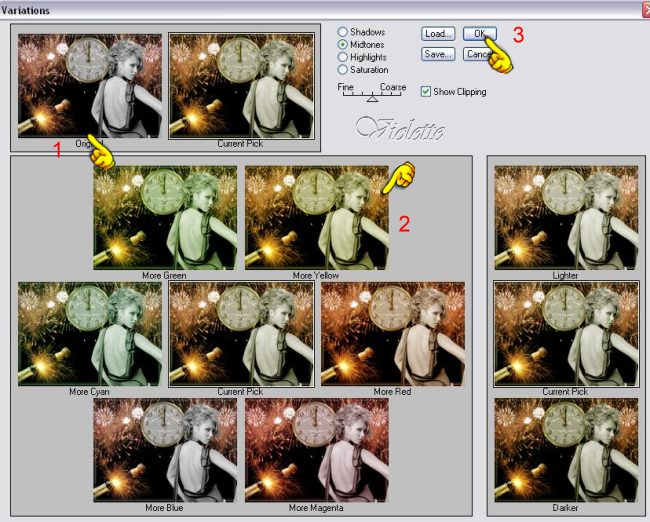Viewport: 650px width, 522px height.
Task: Pick the More Blue variation
Action: (165, 451)
